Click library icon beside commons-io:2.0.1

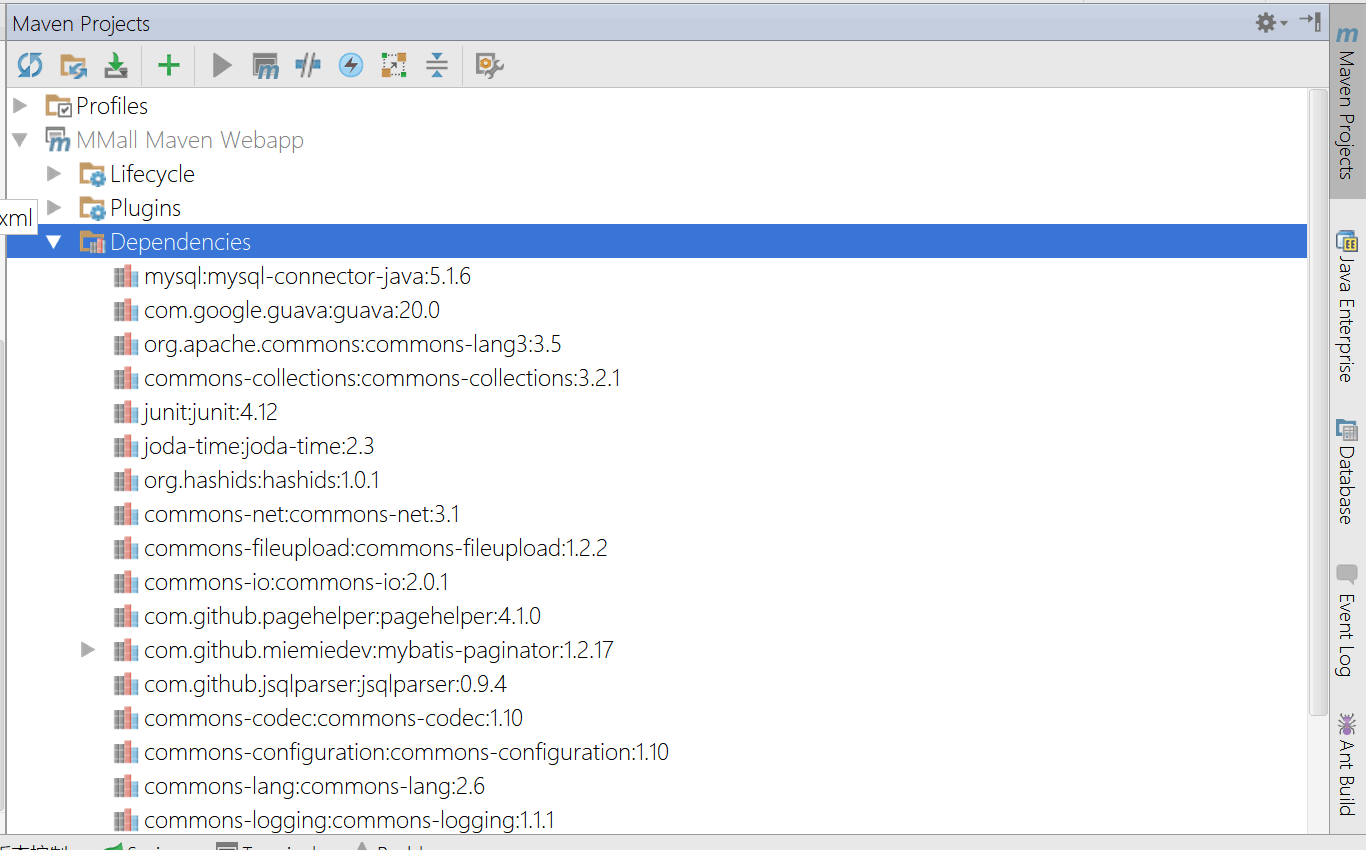click(126, 582)
